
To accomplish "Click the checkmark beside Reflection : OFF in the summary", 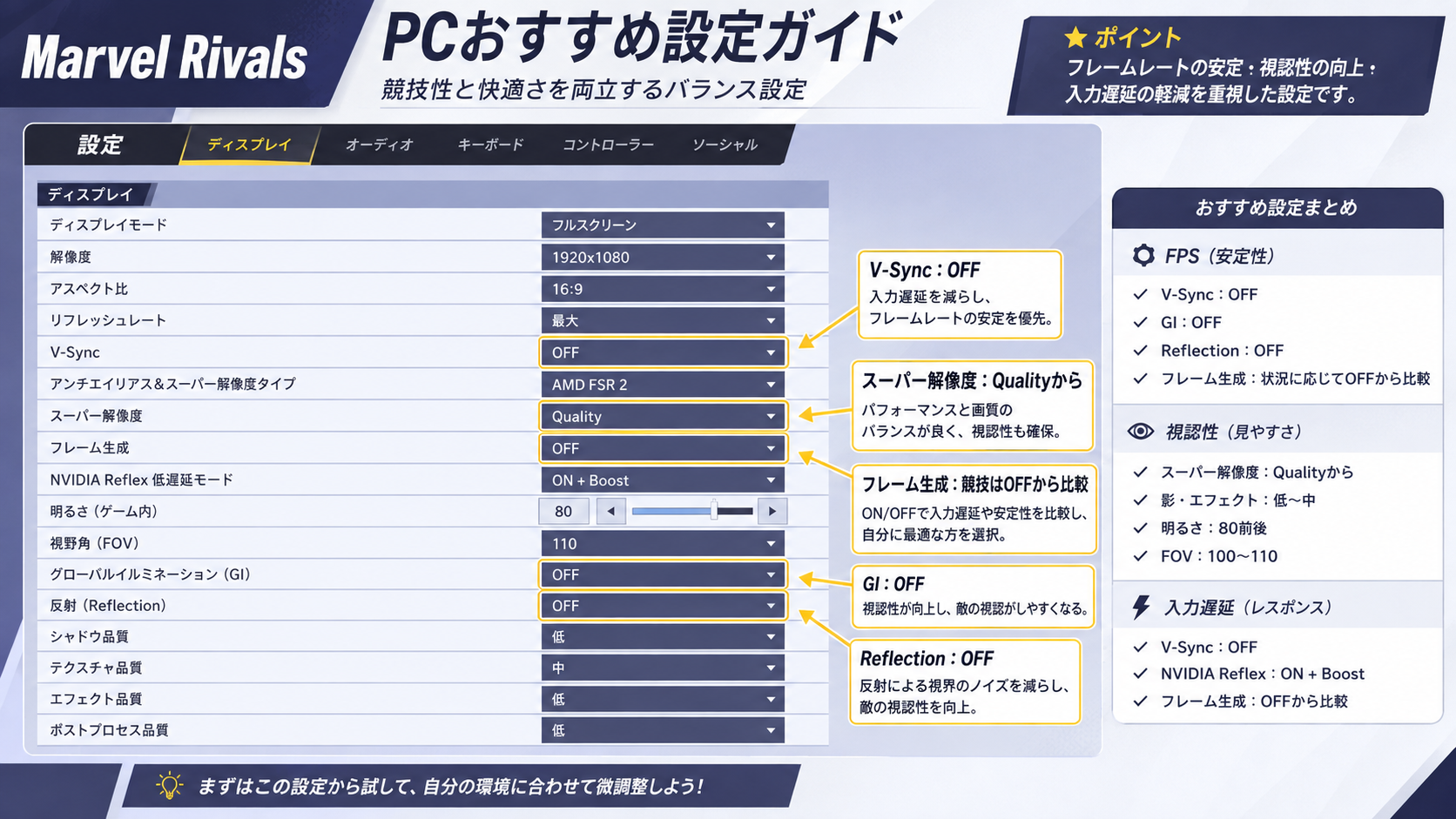I will pyautogui.click(x=1141, y=351).
